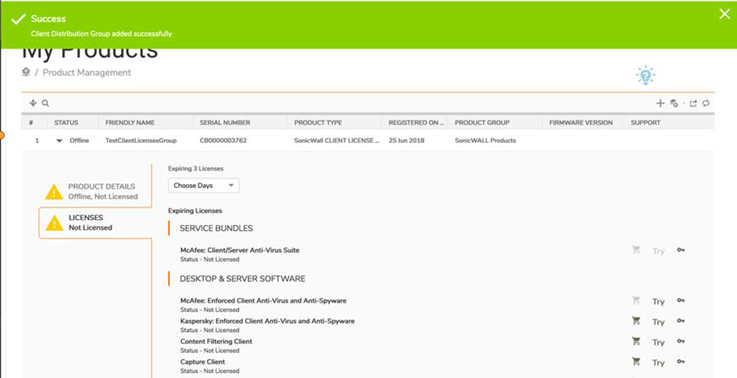The width and height of the screenshot is (737, 378).
Task: Click cart icon for McAfee Client/Server Anti-Virus Suite
Action: [x=636, y=250]
